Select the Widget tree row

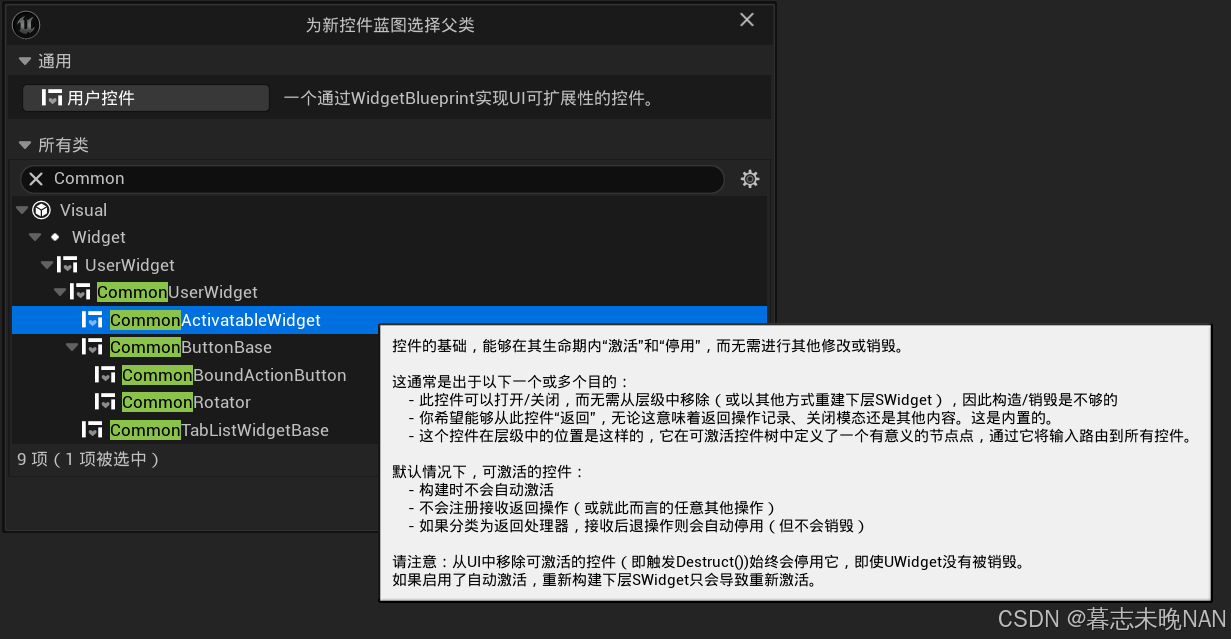(x=389, y=237)
